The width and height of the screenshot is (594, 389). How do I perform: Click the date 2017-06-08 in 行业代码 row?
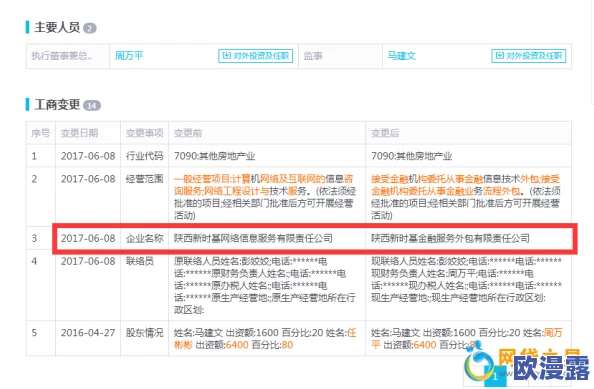[88, 156]
